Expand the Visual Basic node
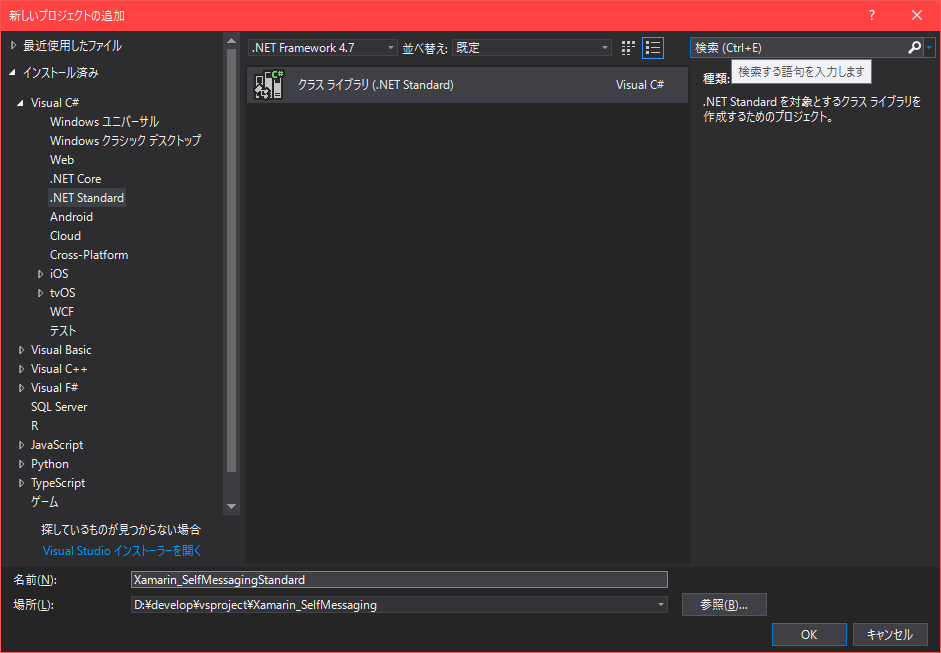This screenshot has width=941, height=653. coord(22,350)
